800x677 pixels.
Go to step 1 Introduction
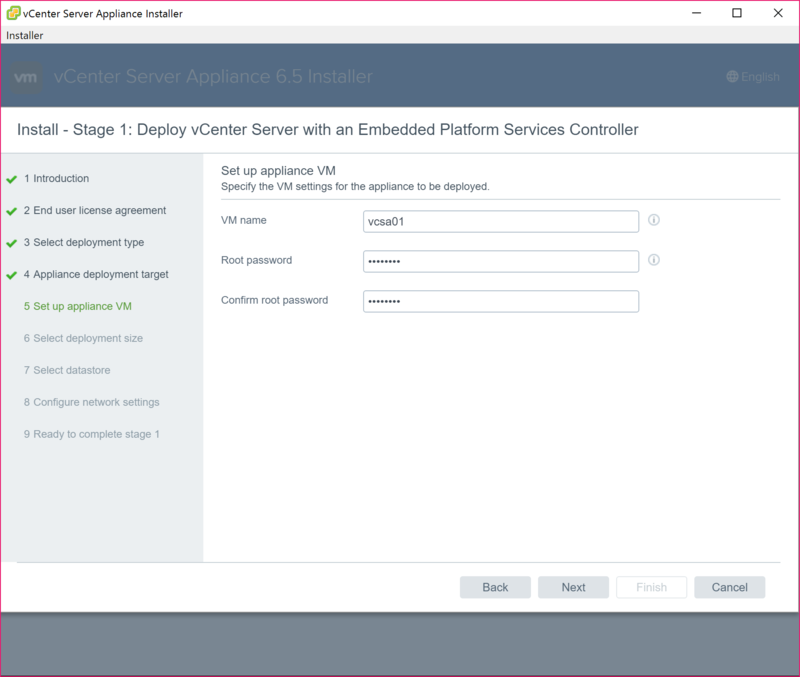pos(56,179)
